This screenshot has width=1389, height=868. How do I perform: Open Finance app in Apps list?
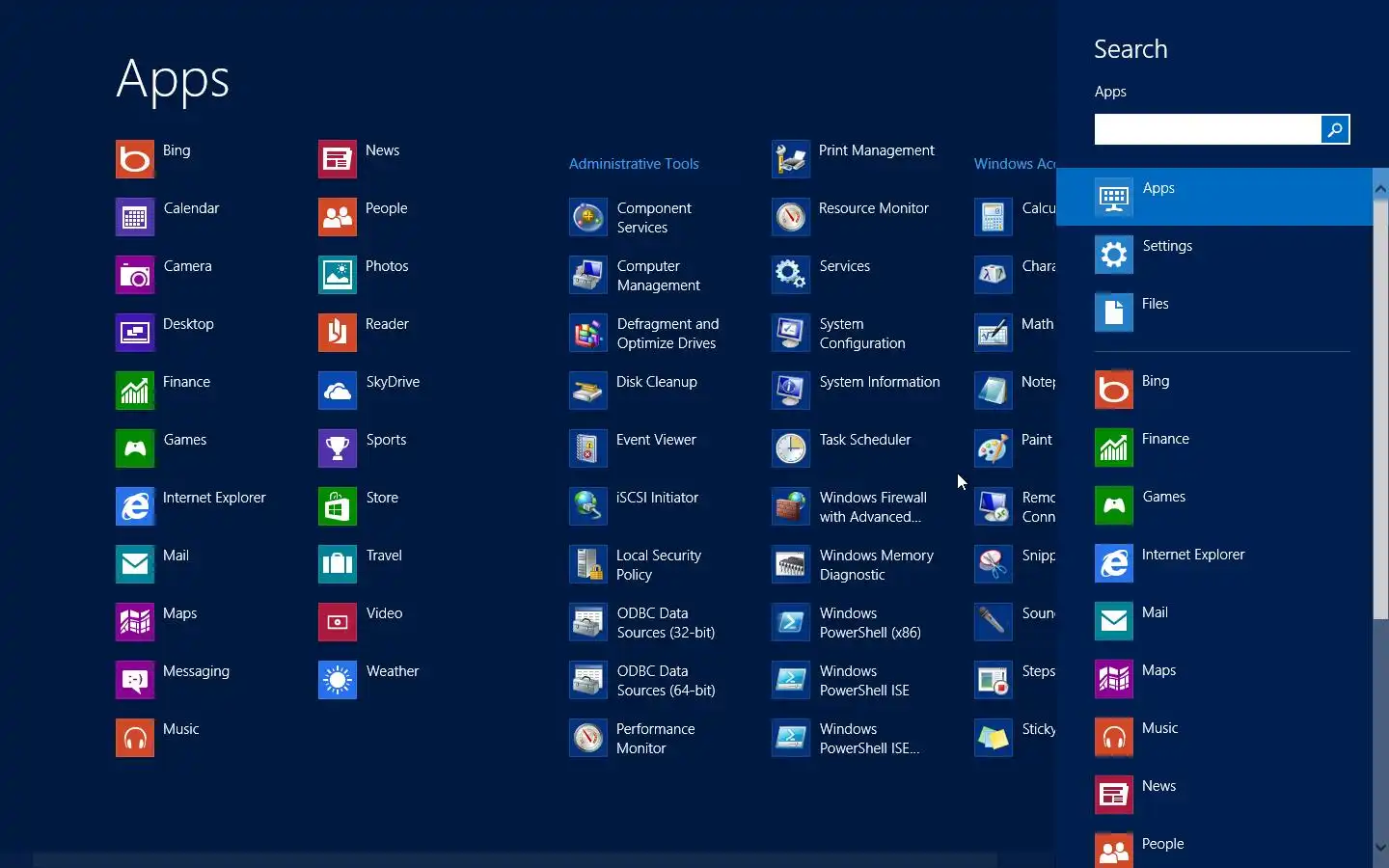click(x=135, y=391)
